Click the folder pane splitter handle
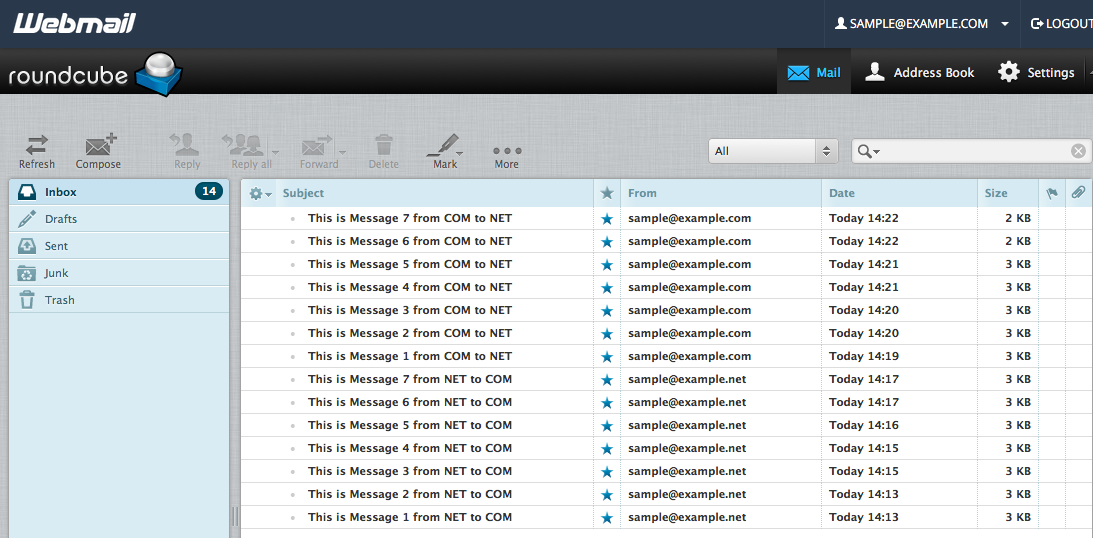Viewport: 1093px width, 538px height. [235, 516]
